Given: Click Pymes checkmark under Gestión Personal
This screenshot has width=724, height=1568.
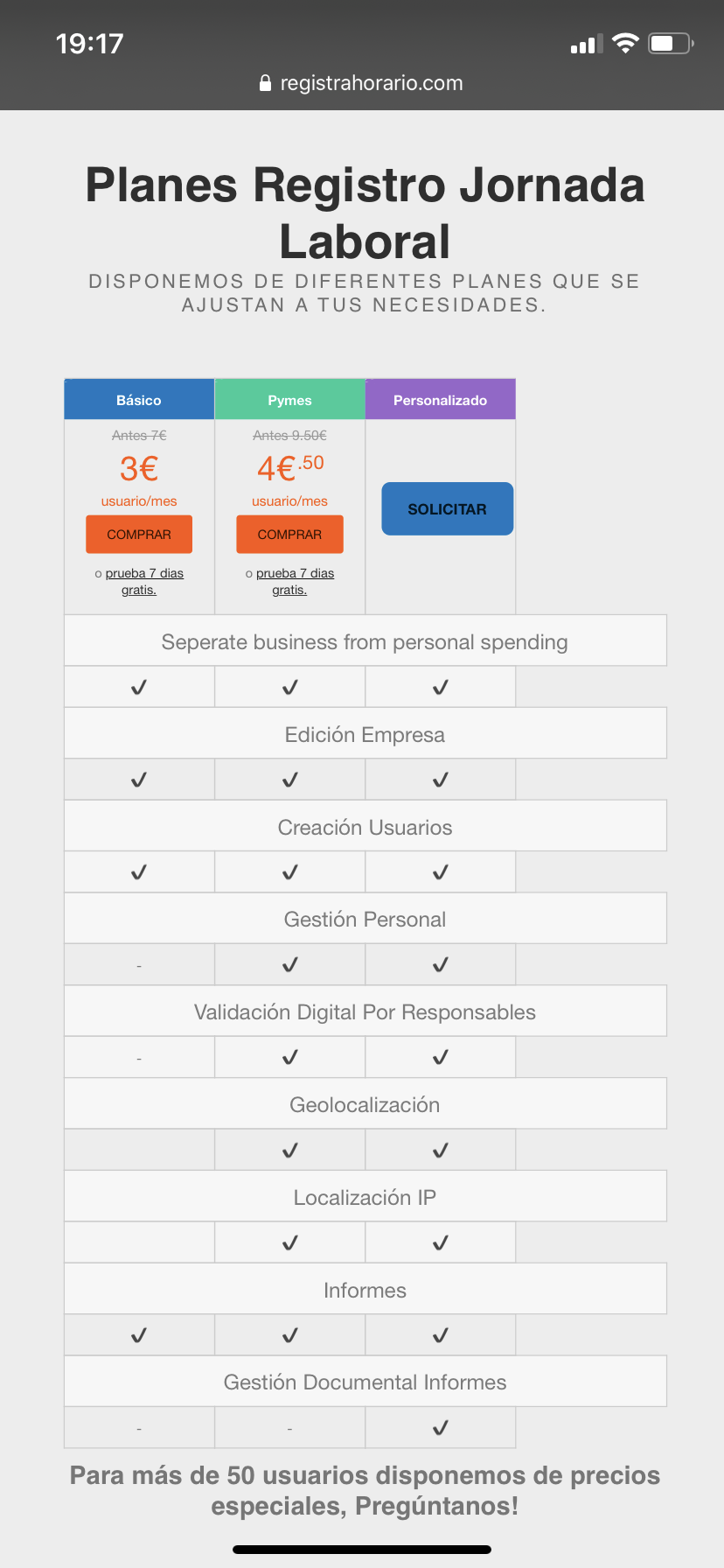Looking at the screenshot, I should pos(290,964).
